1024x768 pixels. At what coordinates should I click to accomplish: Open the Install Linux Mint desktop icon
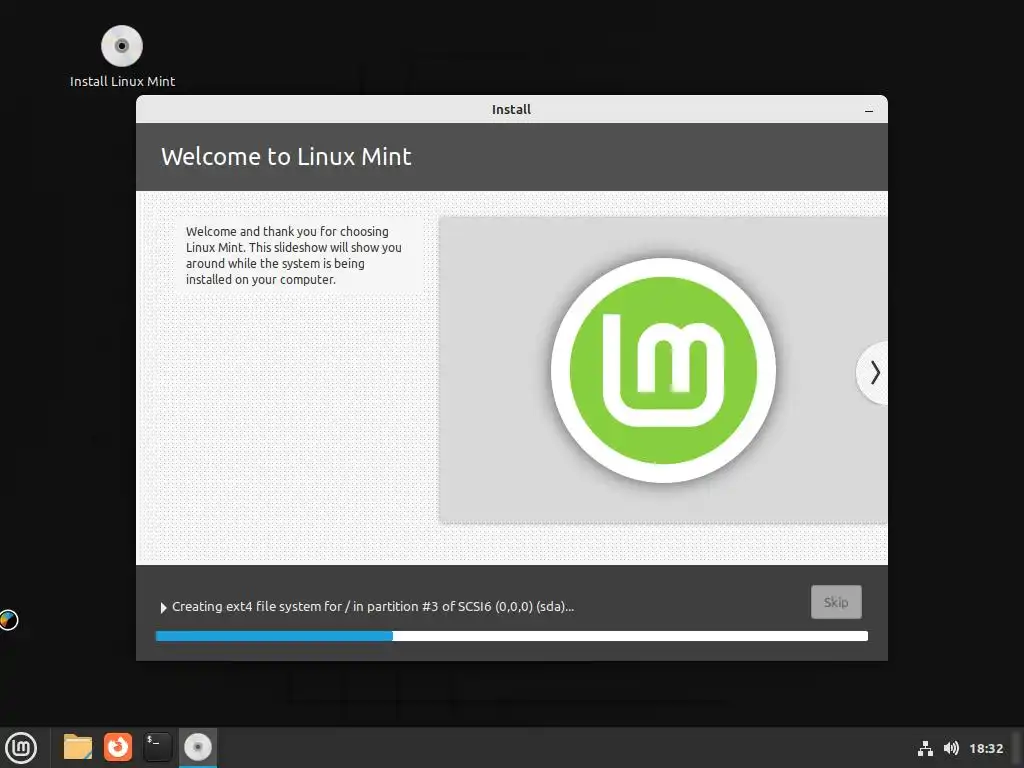122,56
